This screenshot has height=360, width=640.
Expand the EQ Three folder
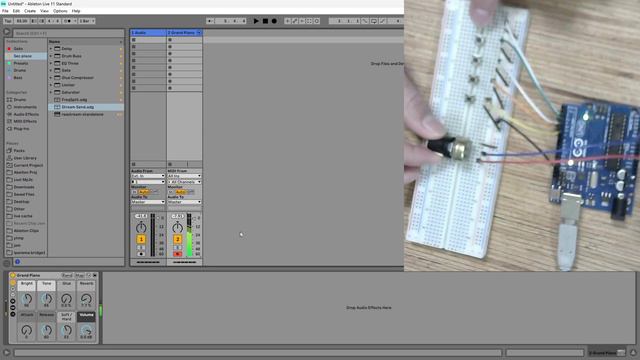pyautogui.click(x=51, y=63)
